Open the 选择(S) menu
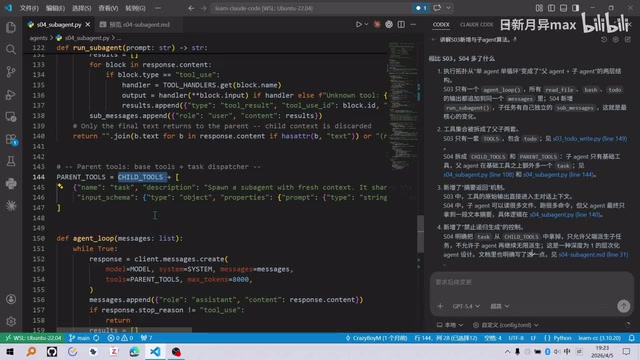This screenshot has height=360, width=640. point(81,8)
